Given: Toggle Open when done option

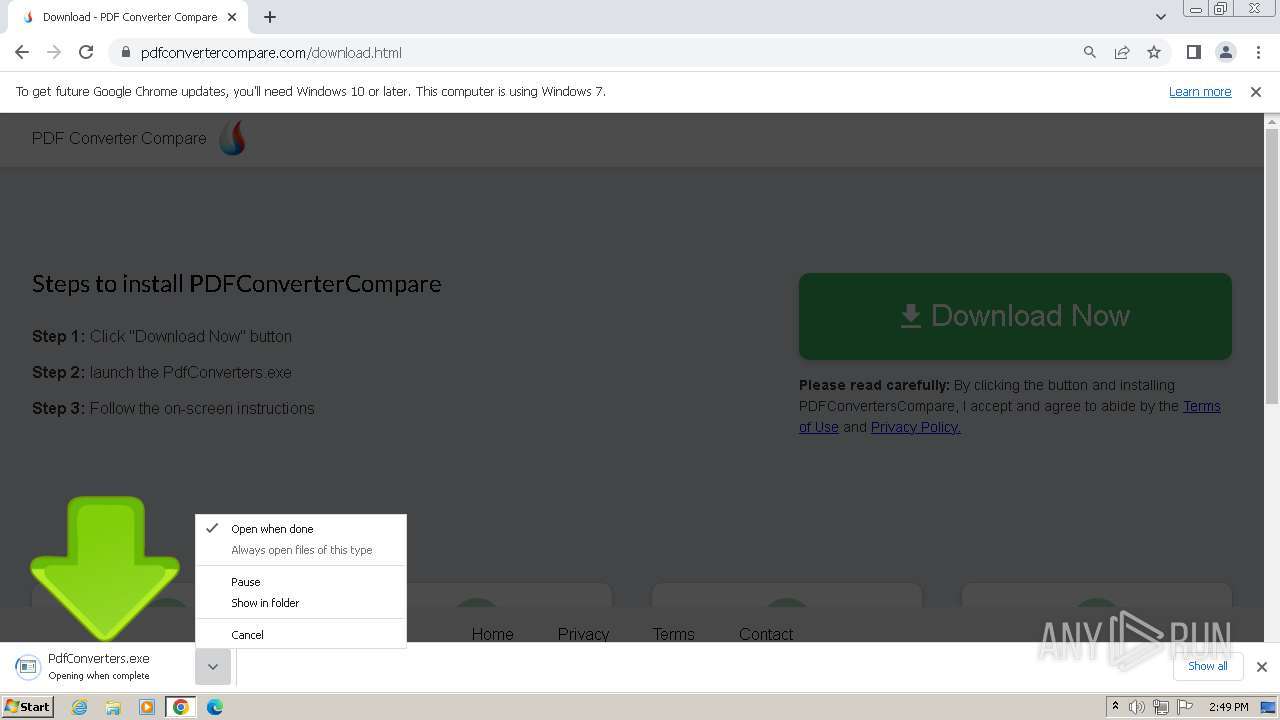Looking at the screenshot, I should click(301, 529).
